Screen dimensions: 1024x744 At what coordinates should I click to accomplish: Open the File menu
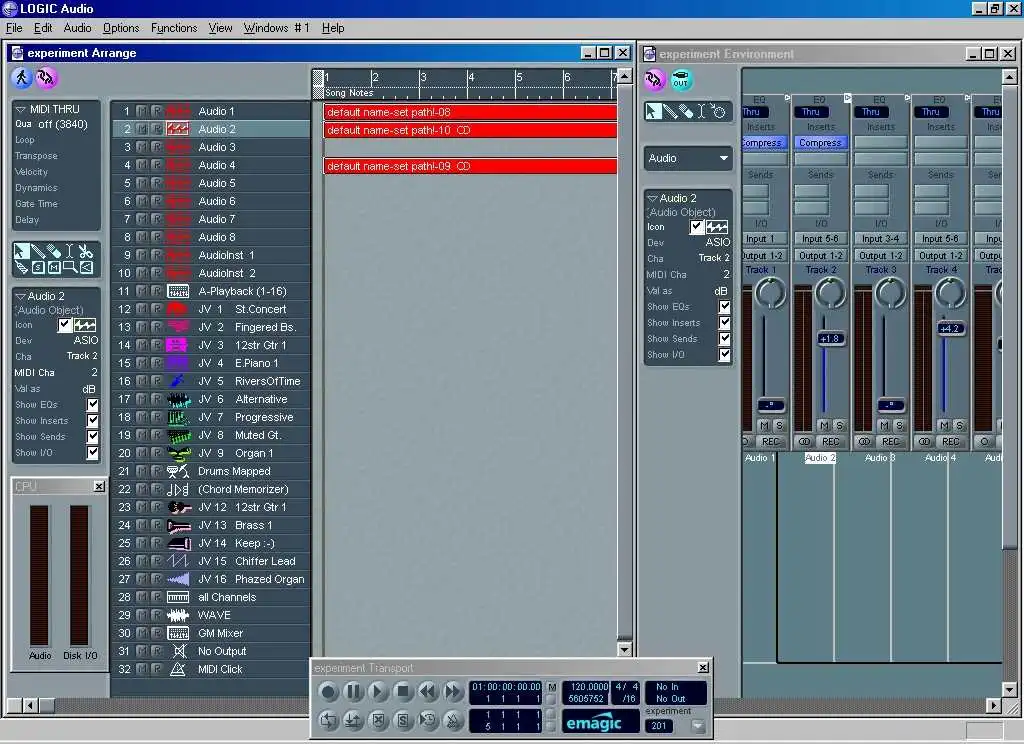(14, 28)
